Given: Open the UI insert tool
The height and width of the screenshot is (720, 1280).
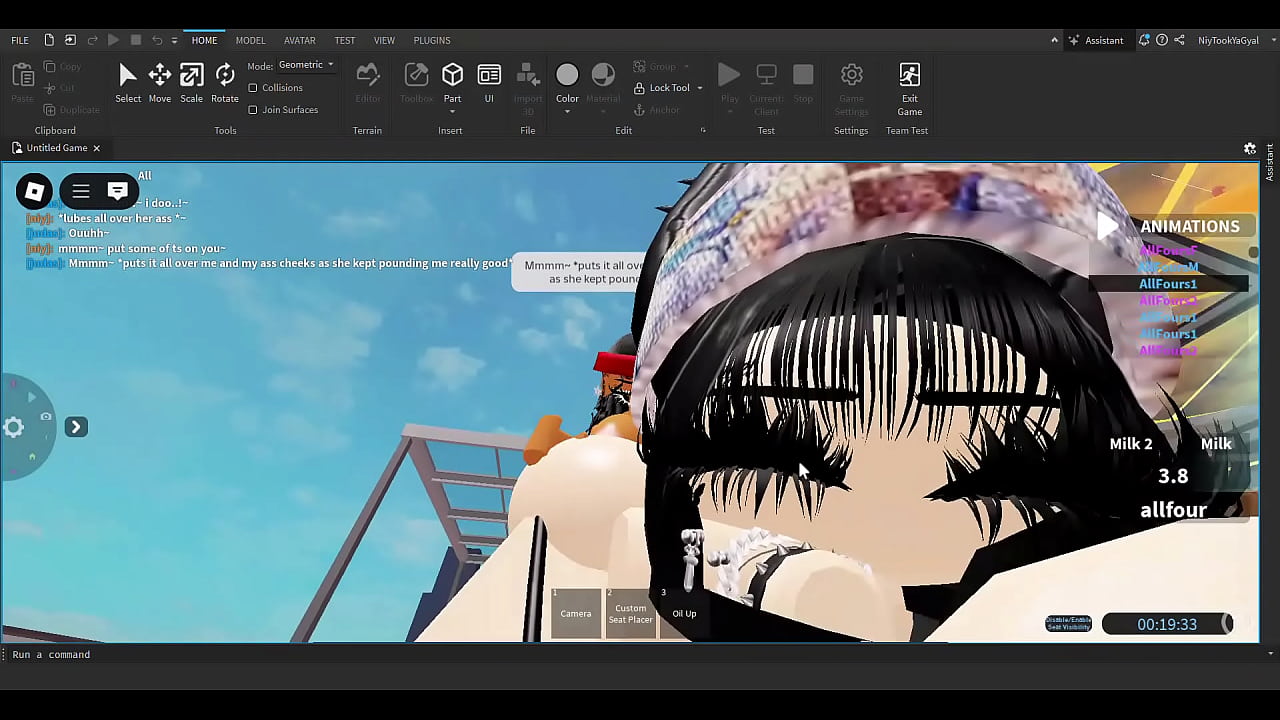Looking at the screenshot, I should pos(489,82).
